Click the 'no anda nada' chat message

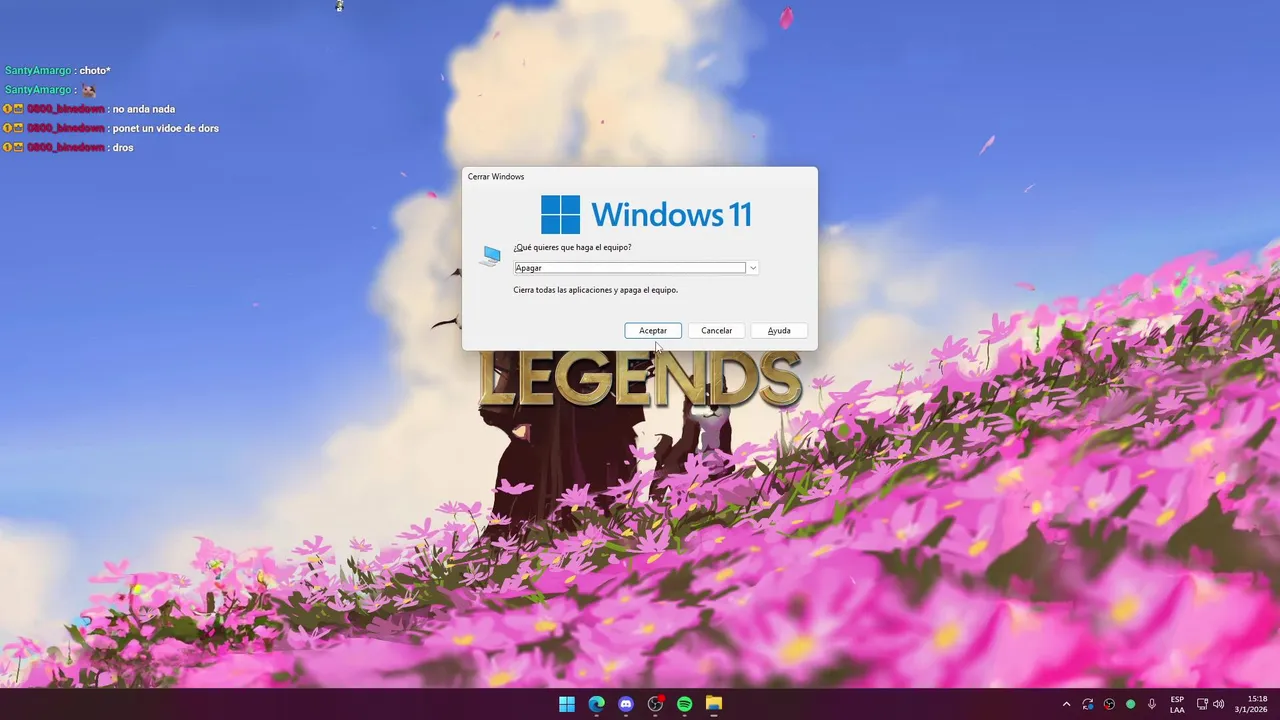[144, 109]
